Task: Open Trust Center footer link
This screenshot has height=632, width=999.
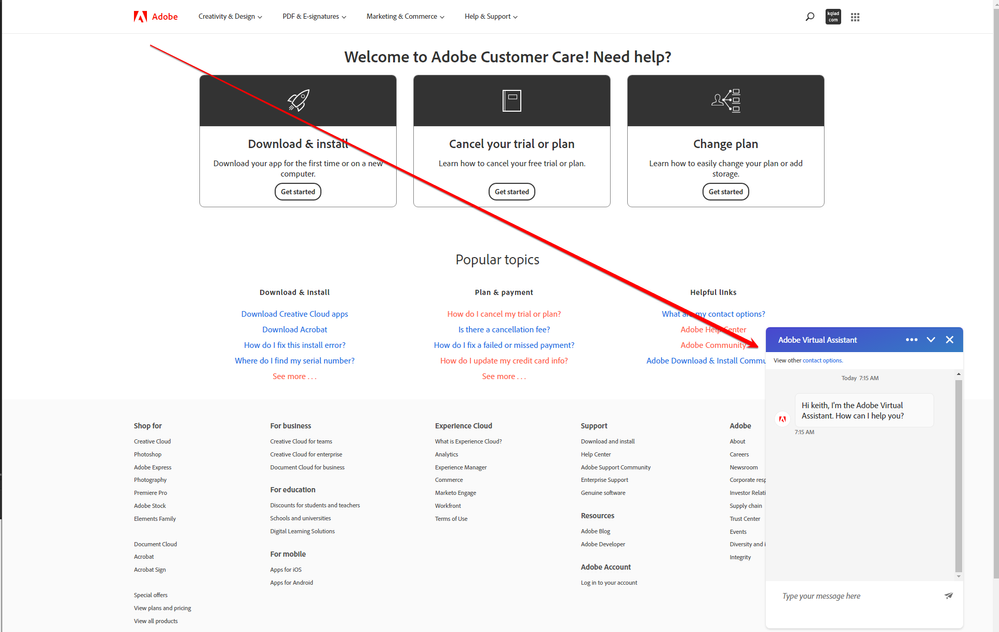Action: coord(745,519)
